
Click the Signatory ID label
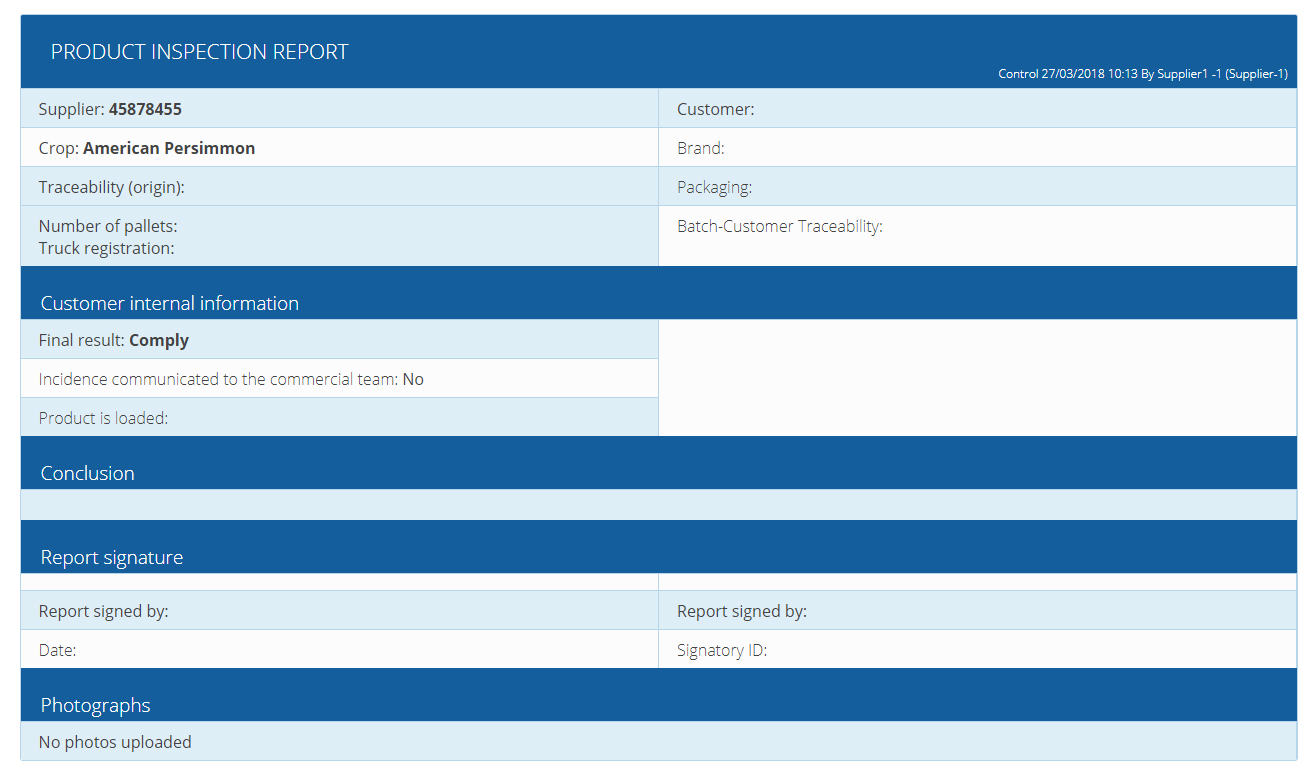[722, 650]
